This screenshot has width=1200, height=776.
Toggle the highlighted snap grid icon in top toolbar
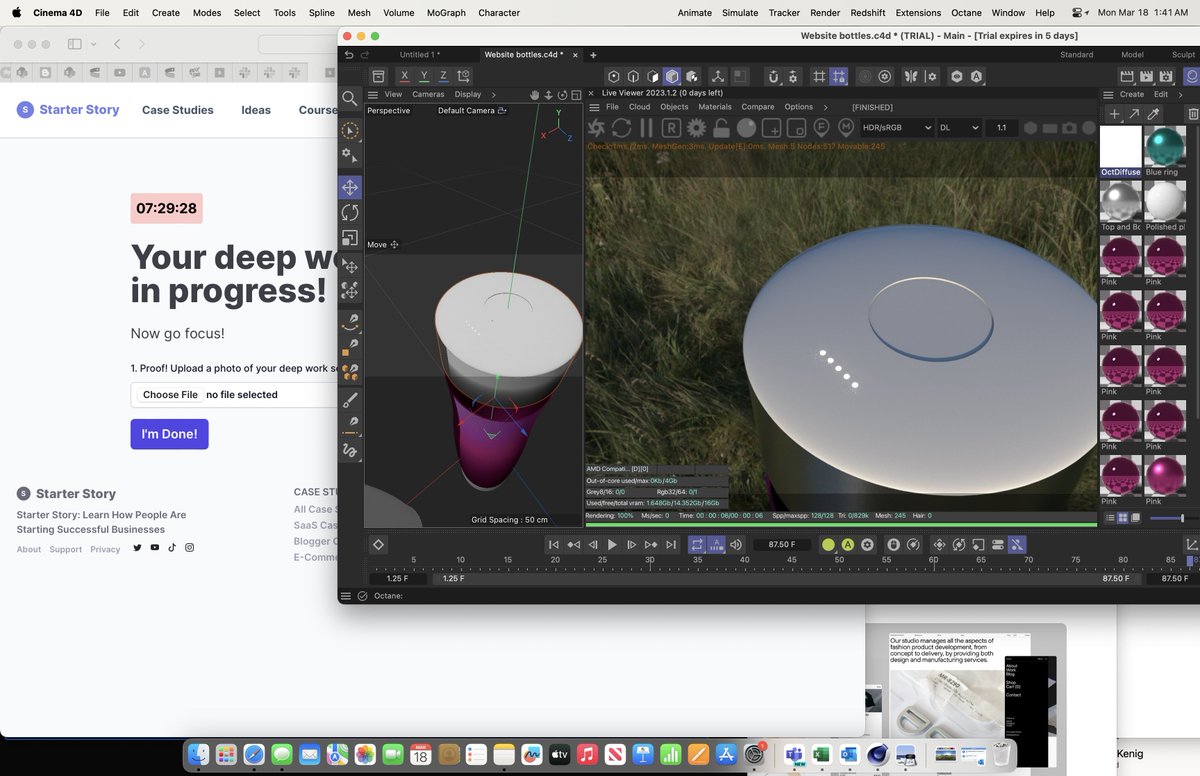838,76
